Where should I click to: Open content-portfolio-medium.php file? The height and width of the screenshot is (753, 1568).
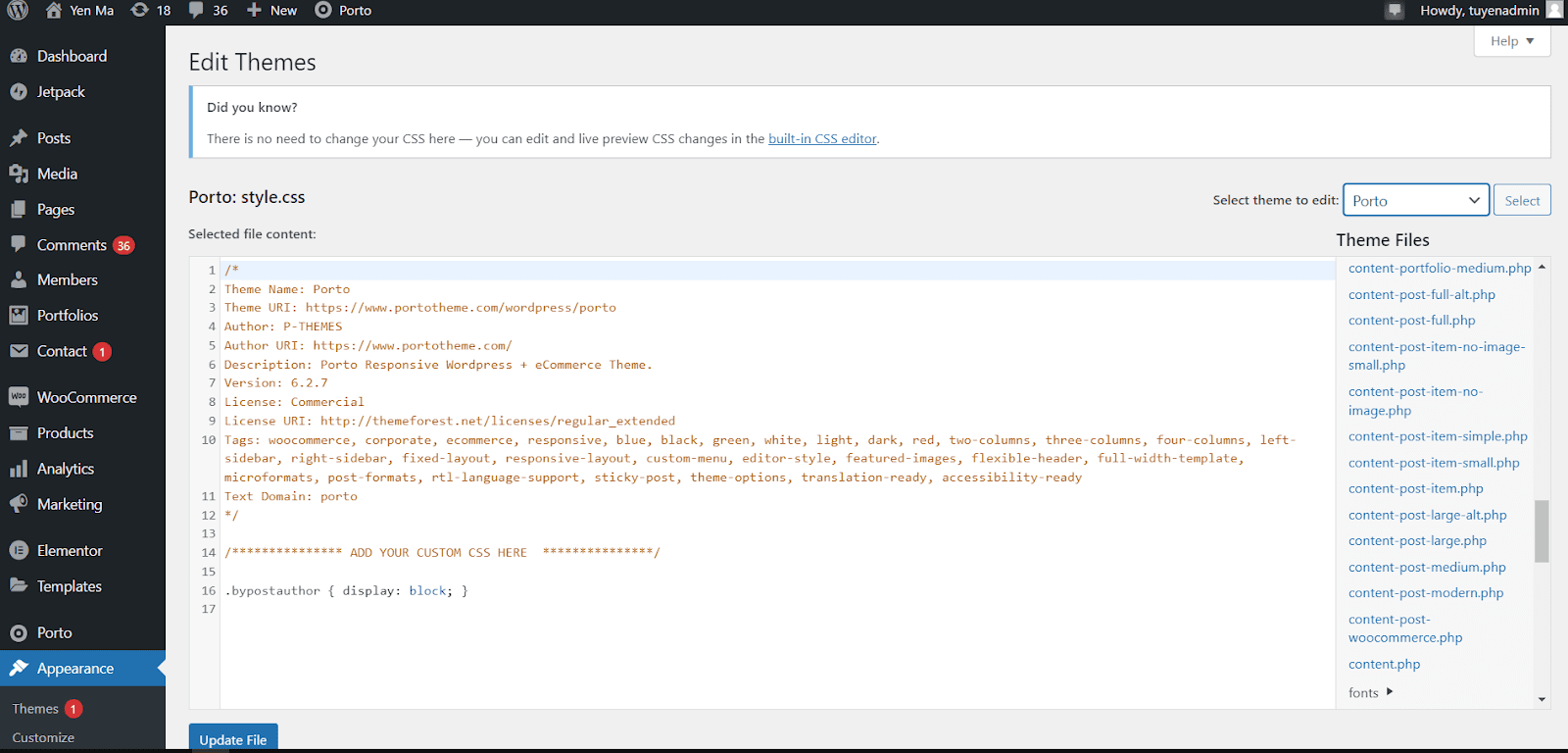point(1440,268)
